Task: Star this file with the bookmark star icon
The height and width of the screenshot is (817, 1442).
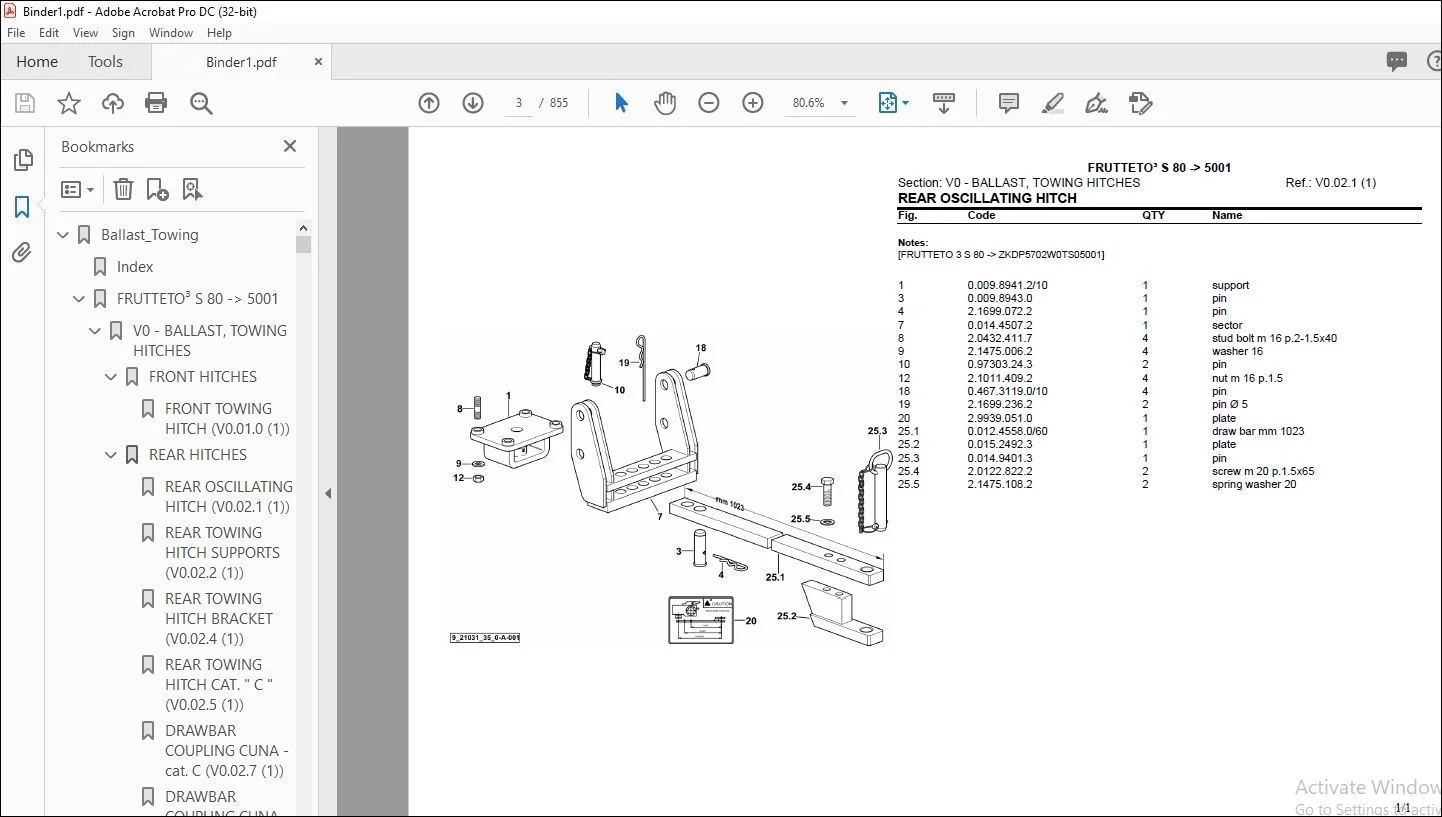Action: [69, 103]
